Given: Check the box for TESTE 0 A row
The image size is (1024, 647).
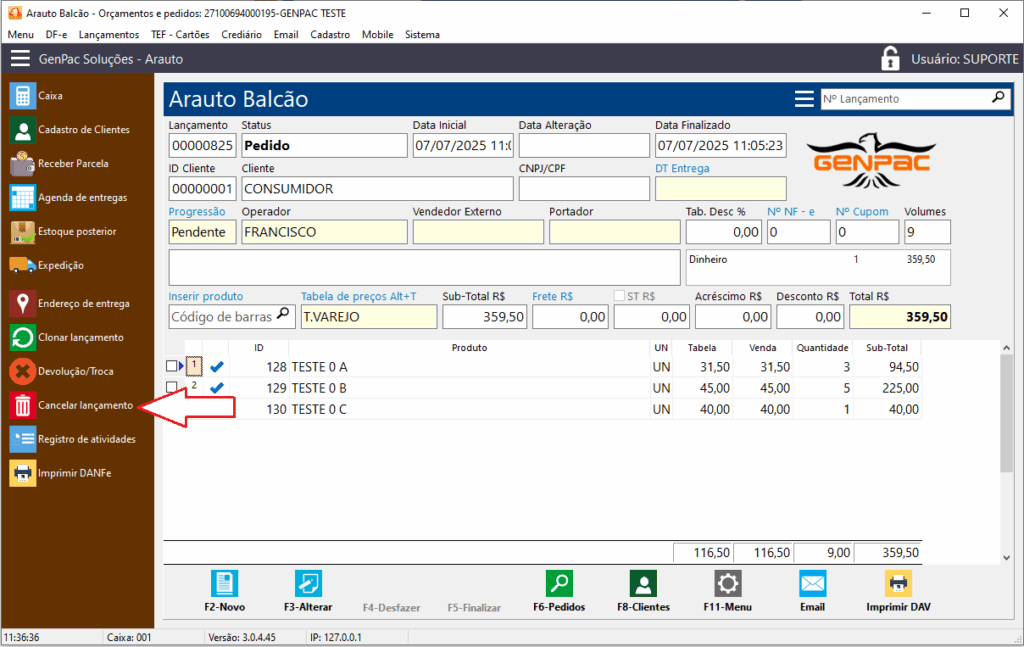Looking at the screenshot, I should [x=172, y=366].
